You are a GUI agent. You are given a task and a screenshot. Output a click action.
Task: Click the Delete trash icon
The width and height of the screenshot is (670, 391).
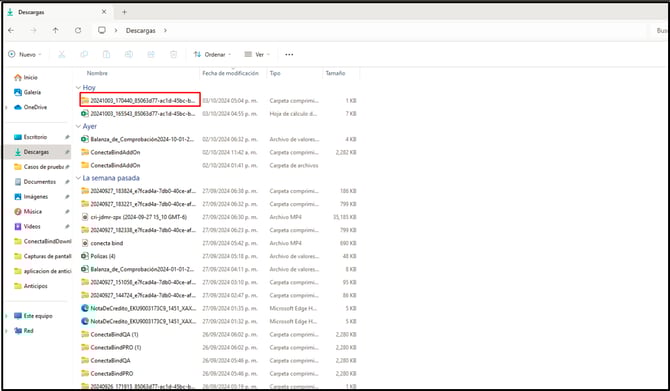point(173,54)
